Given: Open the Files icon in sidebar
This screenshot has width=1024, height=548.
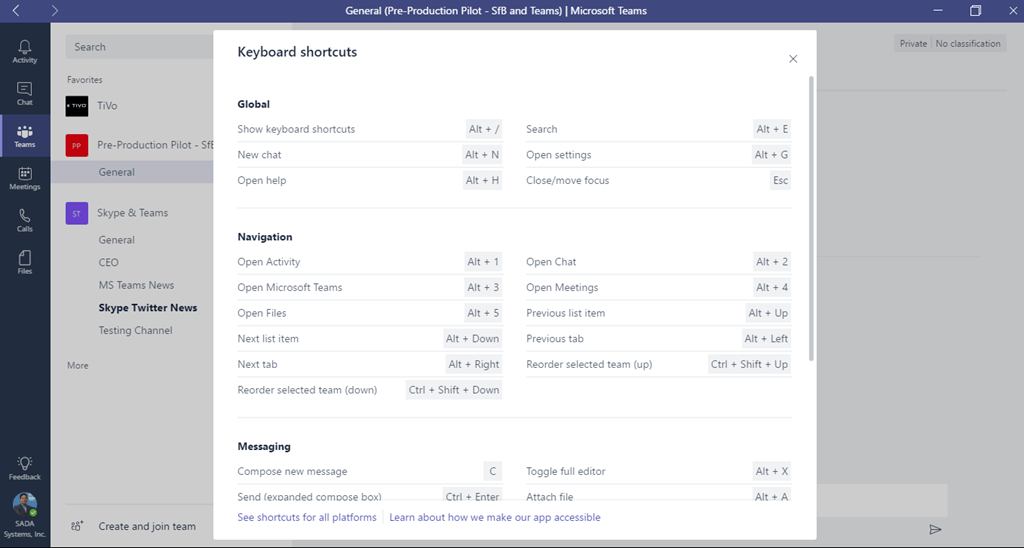Looking at the screenshot, I should pos(25,257).
